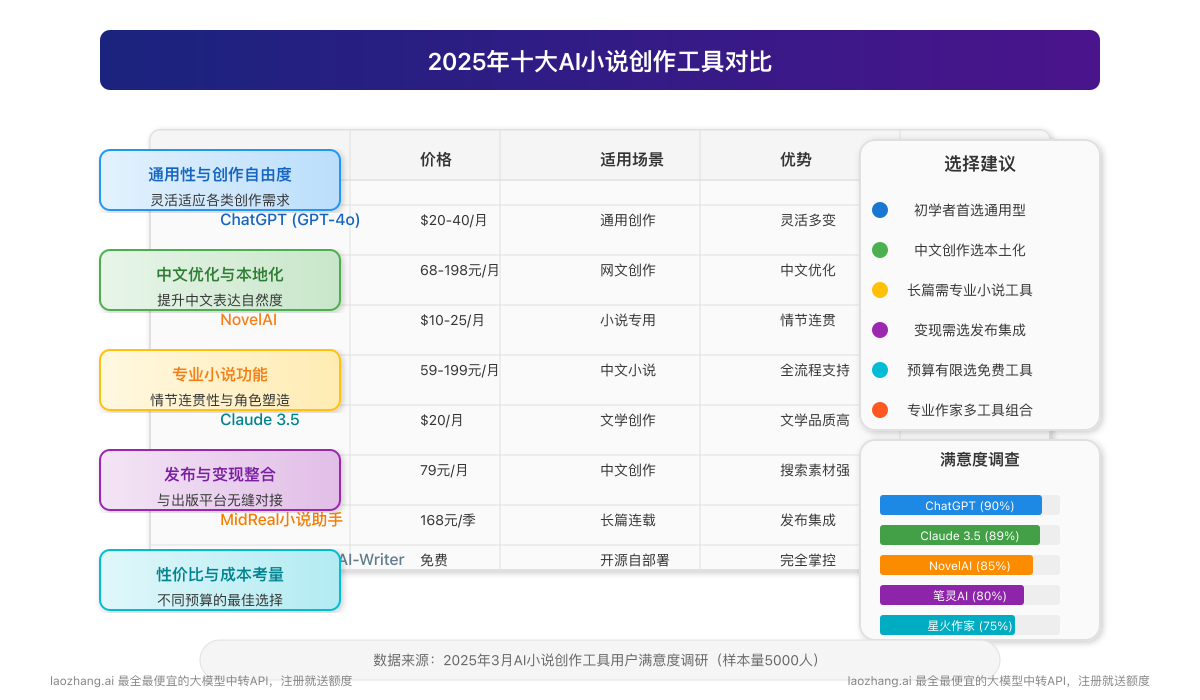Image resolution: width=1200 pixels, height=700 pixels.
Task: Click the 预算有限选免费工具 suggestion text
Action: [970, 370]
